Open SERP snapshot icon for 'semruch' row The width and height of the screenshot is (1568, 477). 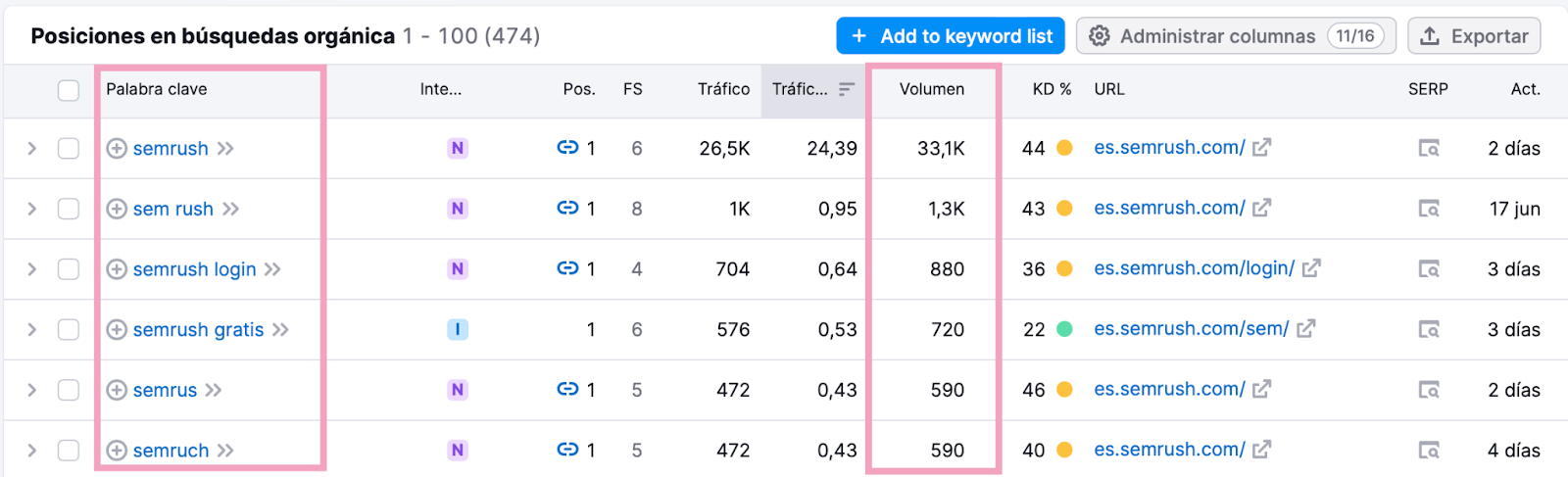click(1429, 451)
